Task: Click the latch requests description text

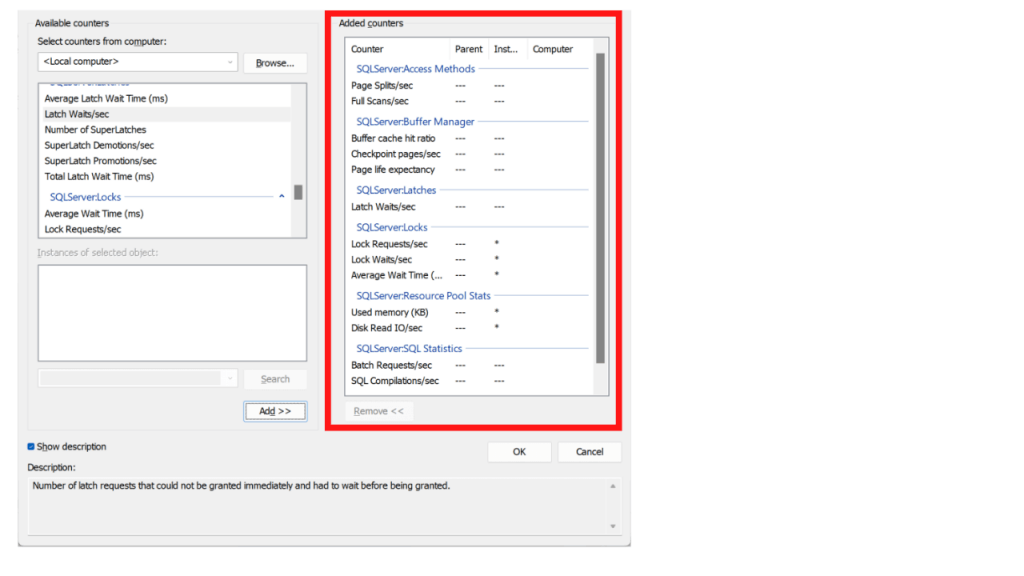Action: [241, 486]
